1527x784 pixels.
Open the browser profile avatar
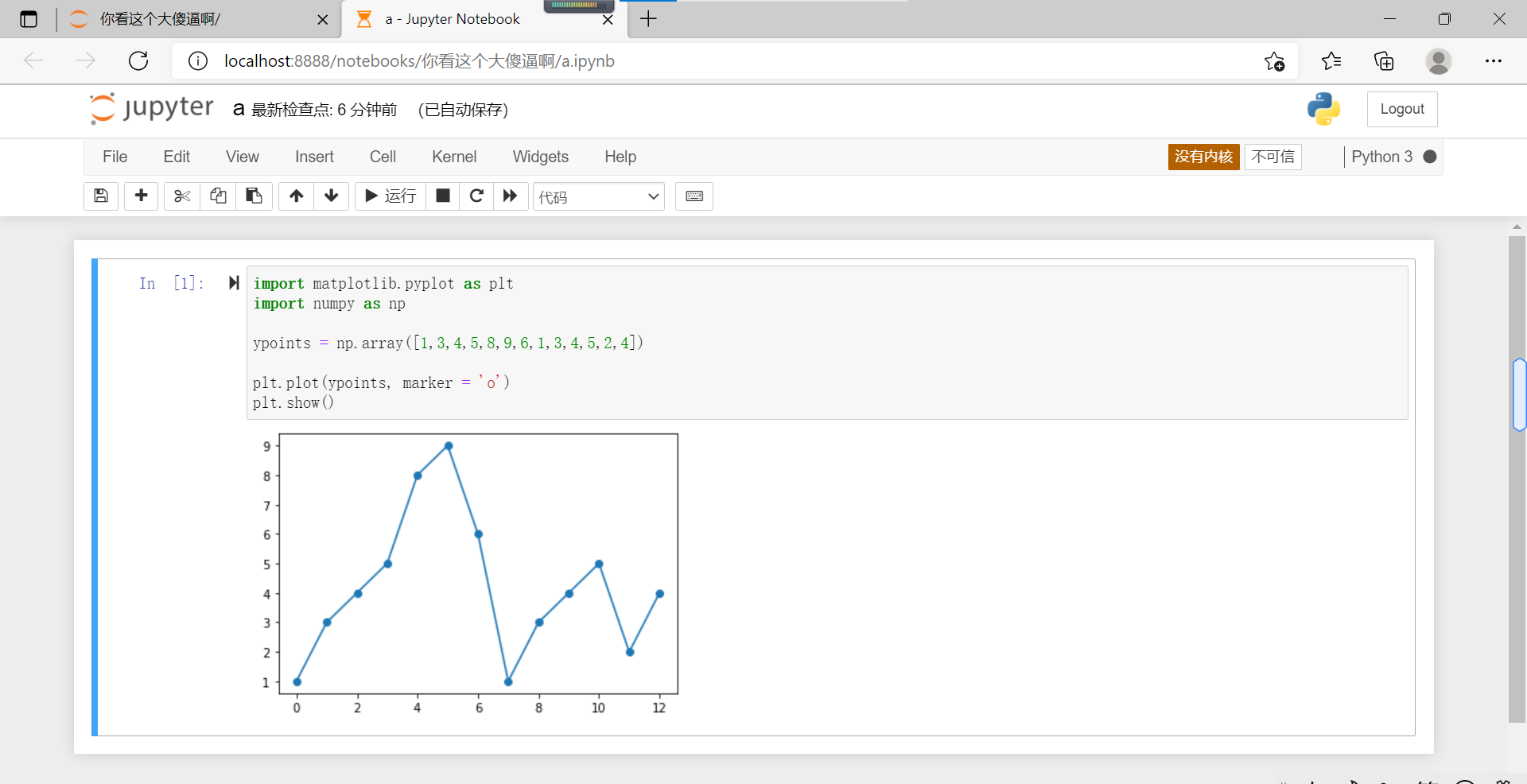1438,60
